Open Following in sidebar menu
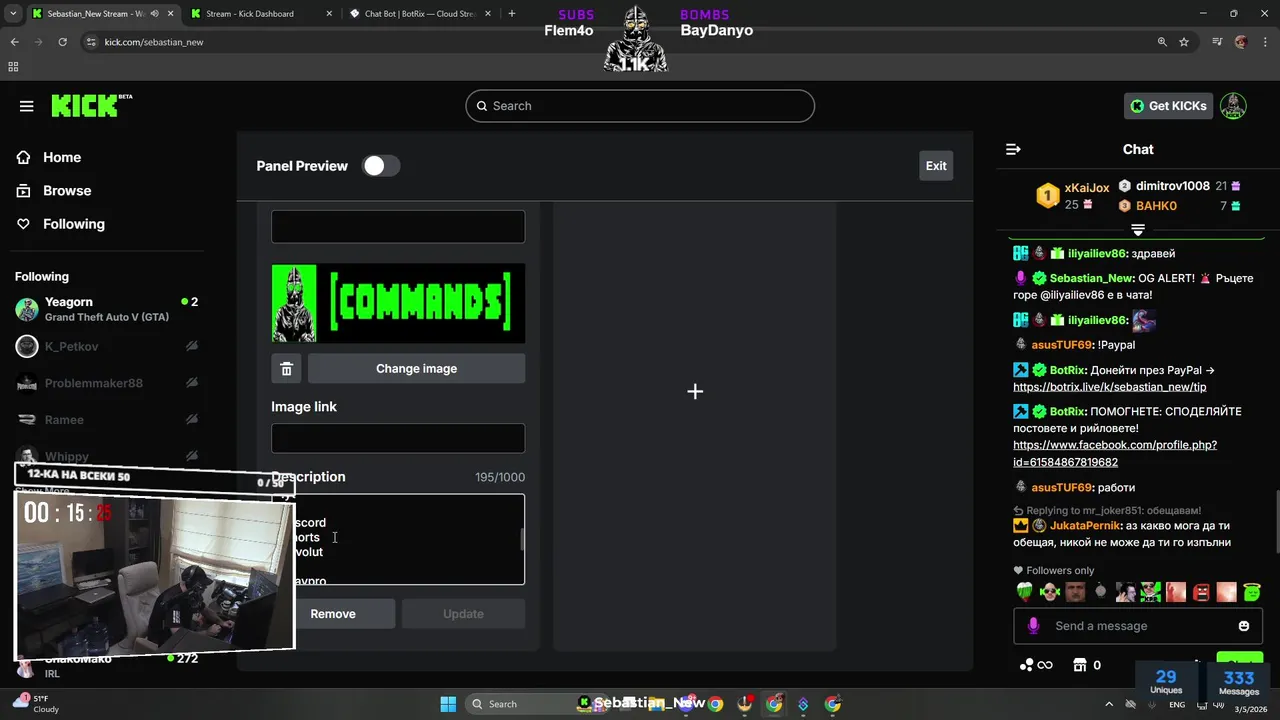Viewport: 1280px width, 720px height. [x=74, y=224]
